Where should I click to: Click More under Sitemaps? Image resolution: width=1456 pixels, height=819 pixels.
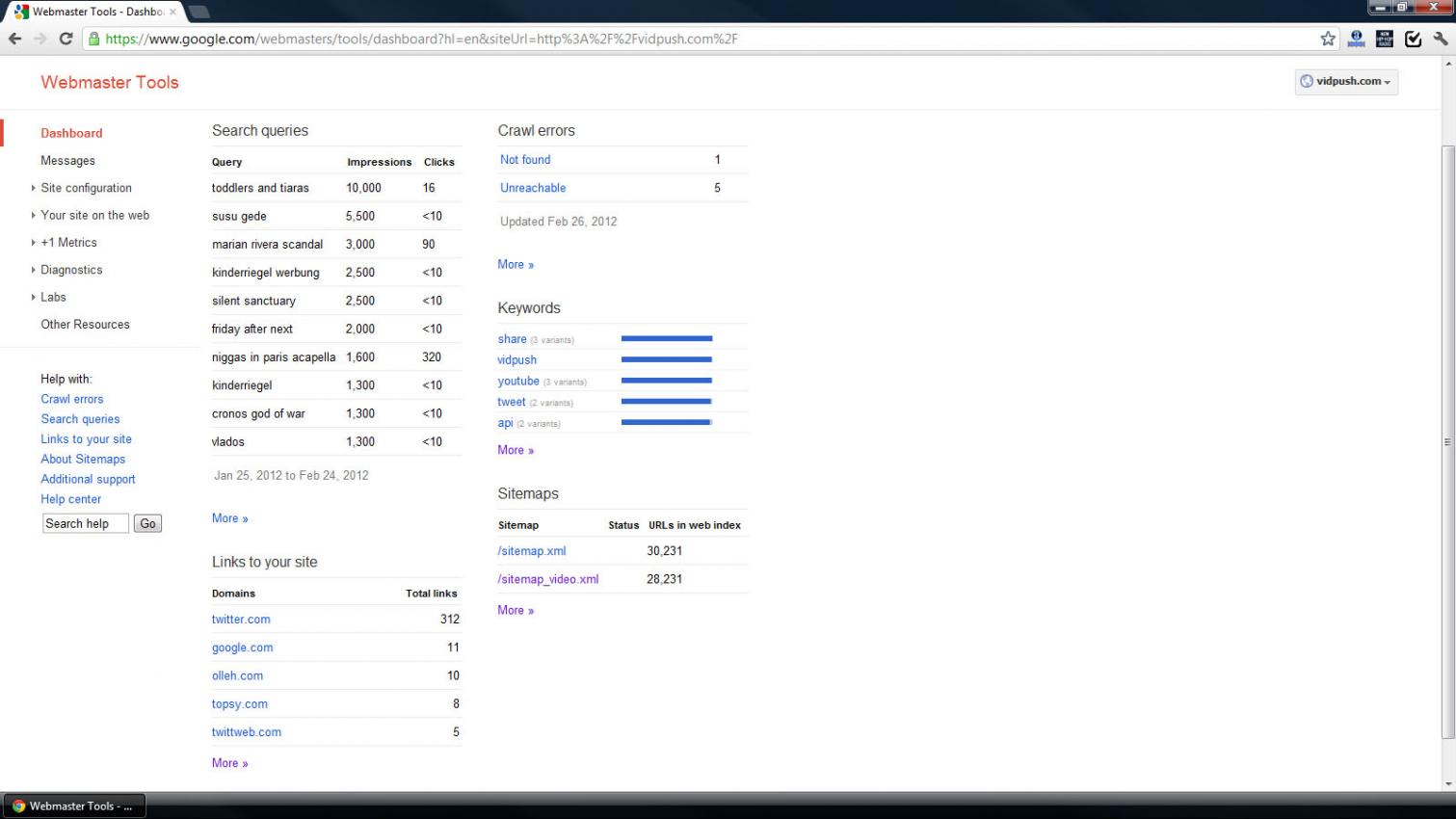pos(516,610)
